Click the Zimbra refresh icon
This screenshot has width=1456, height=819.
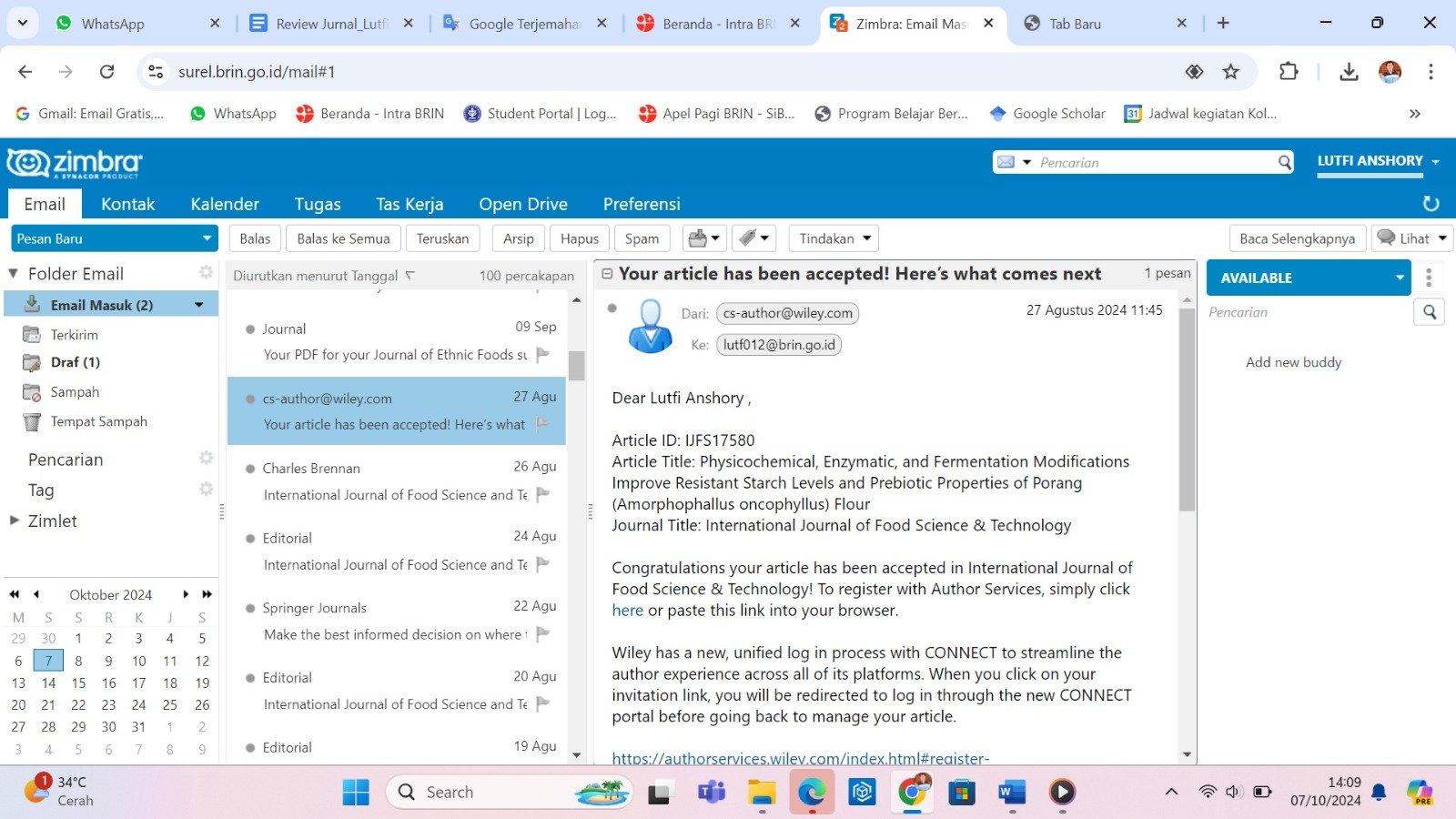(x=1431, y=204)
